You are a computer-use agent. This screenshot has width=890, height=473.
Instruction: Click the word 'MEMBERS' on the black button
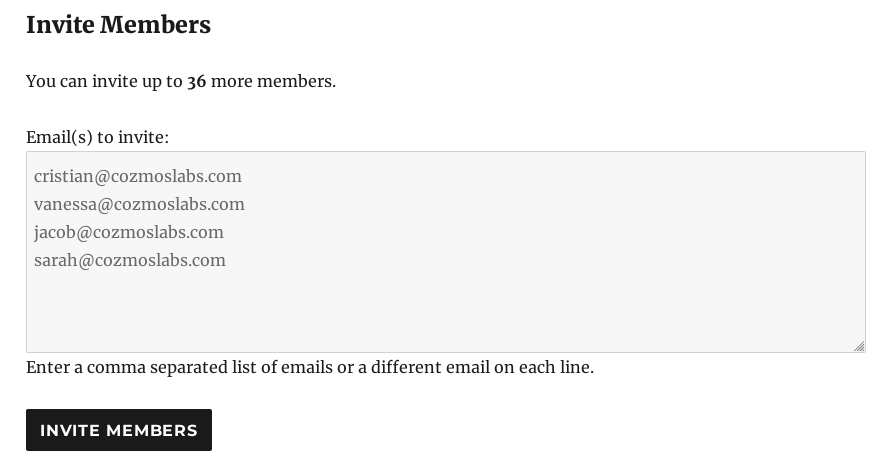point(152,430)
